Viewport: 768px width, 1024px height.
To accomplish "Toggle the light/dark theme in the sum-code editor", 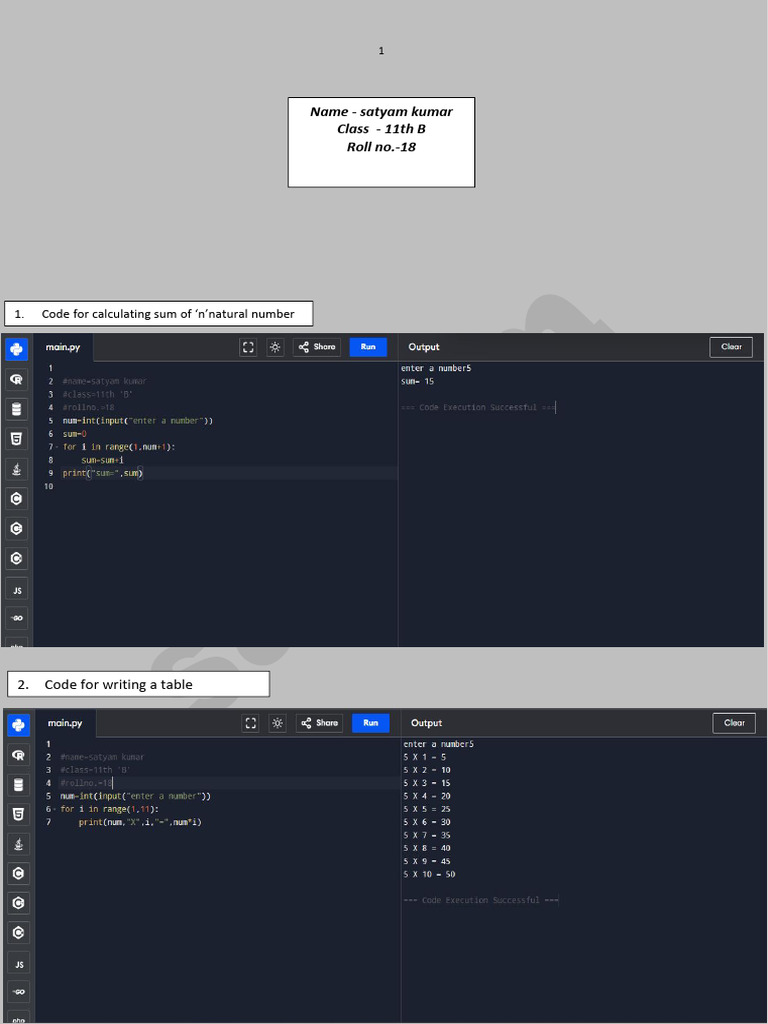I will pyautogui.click(x=276, y=347).
